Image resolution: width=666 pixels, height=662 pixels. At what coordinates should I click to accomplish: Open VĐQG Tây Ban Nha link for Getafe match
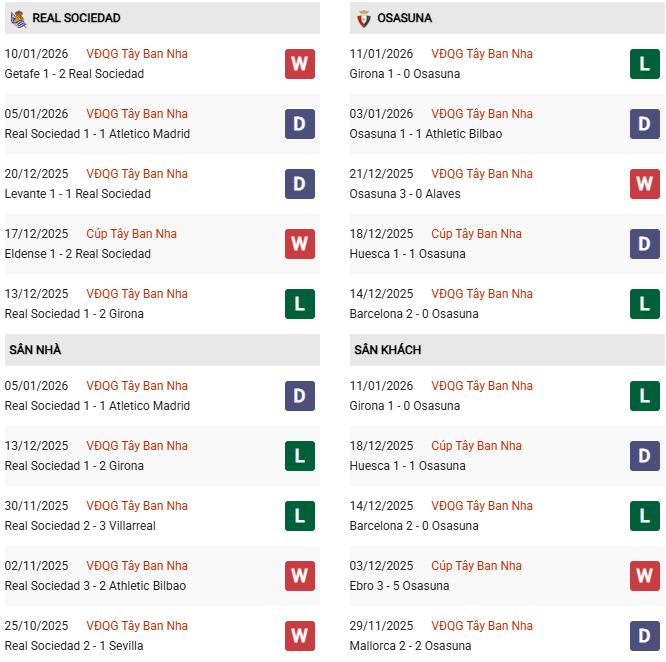pos(137,54)
